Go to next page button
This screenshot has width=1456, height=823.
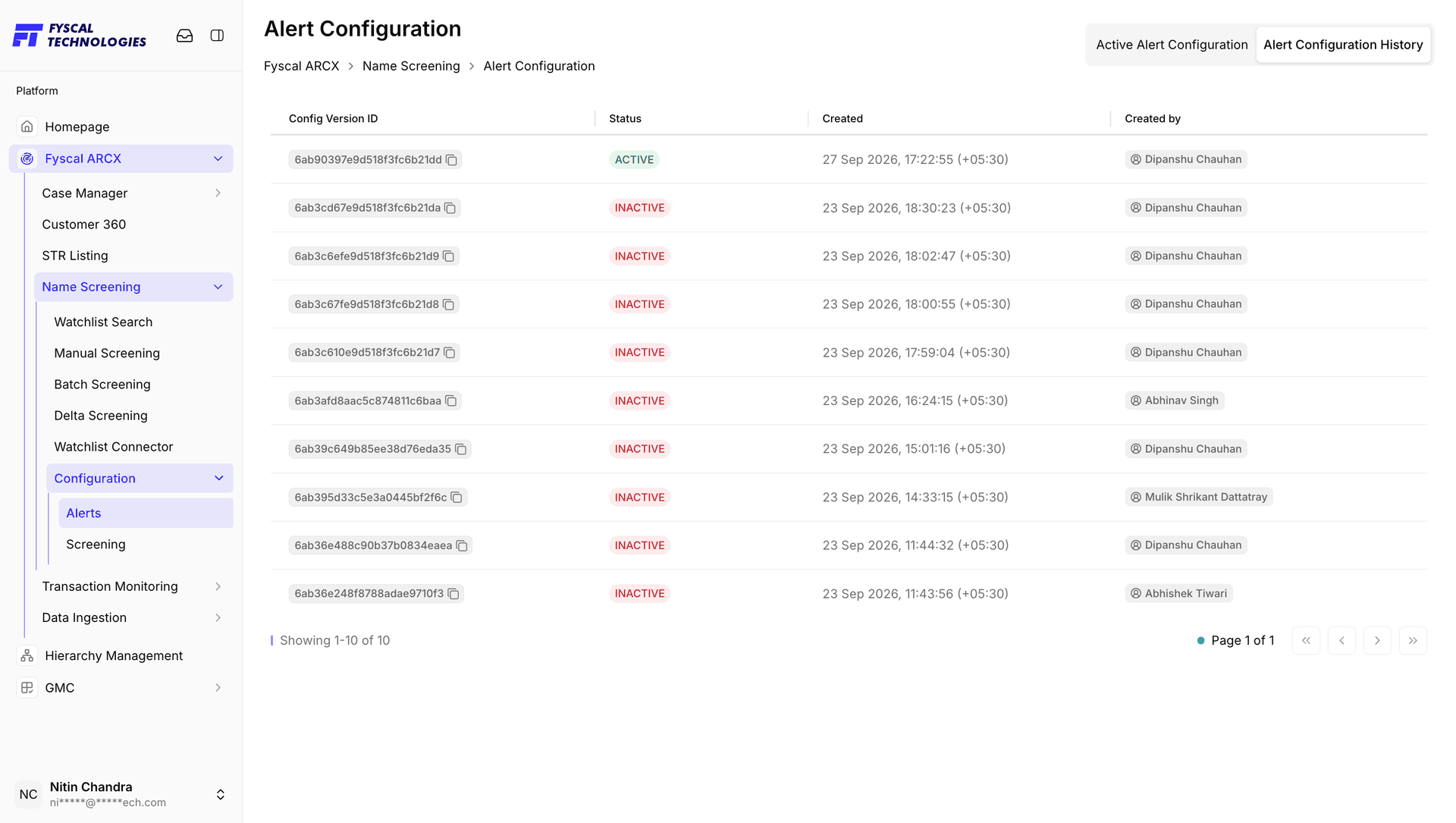click(1377, 640)
